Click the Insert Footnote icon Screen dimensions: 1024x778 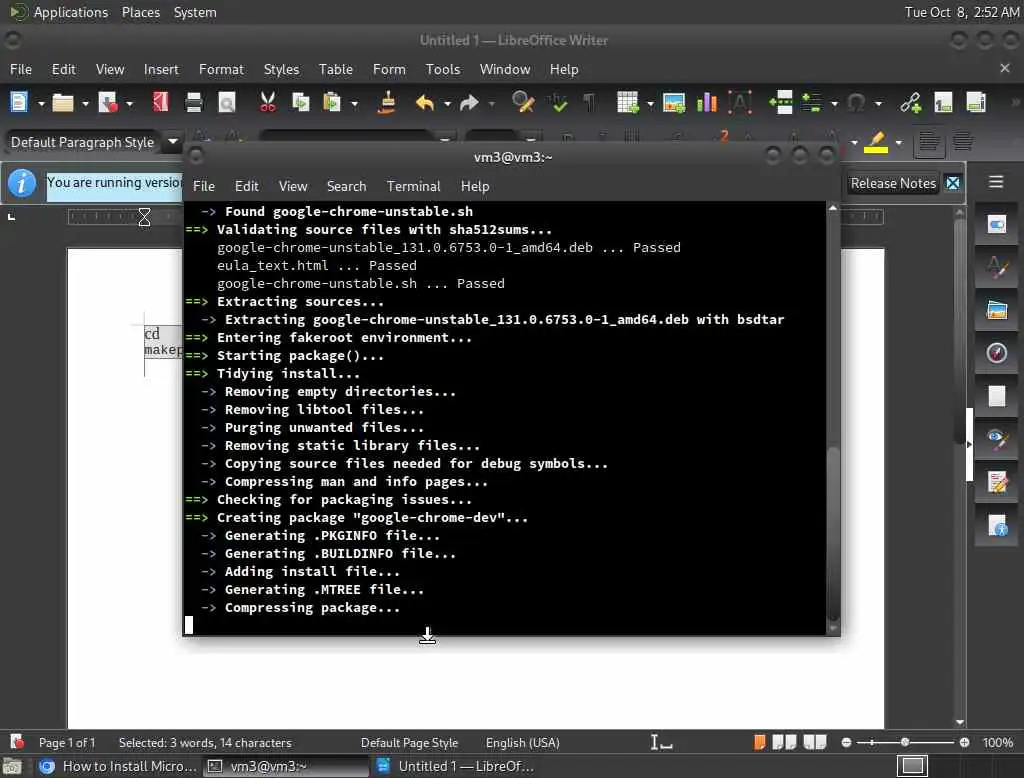click(943, 103)
